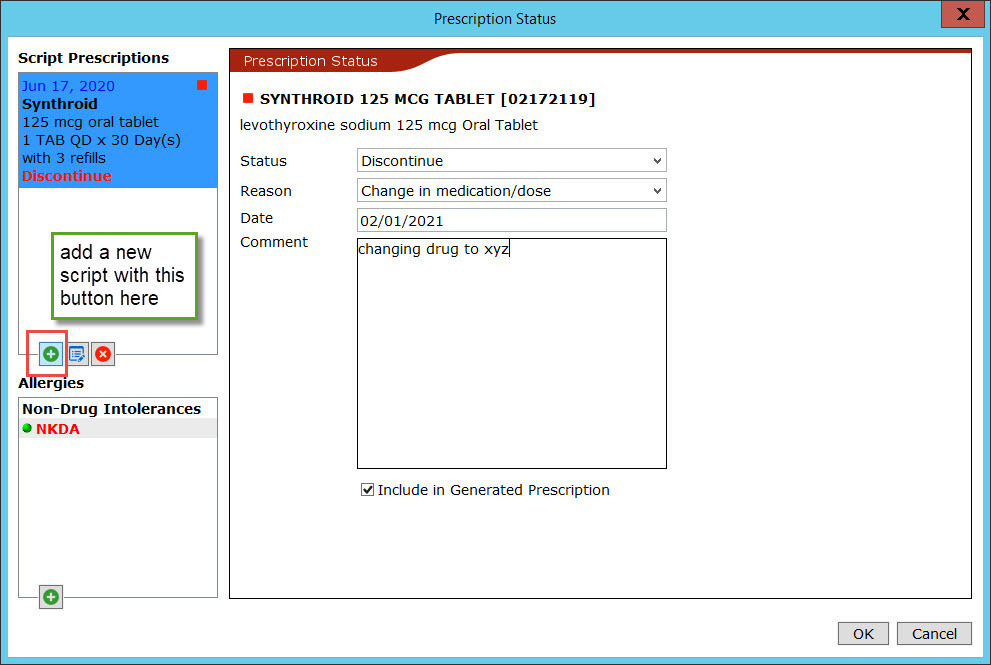991x665 pixels.
Task: Click the green add new script button
Action: click(x=51, y=353)
